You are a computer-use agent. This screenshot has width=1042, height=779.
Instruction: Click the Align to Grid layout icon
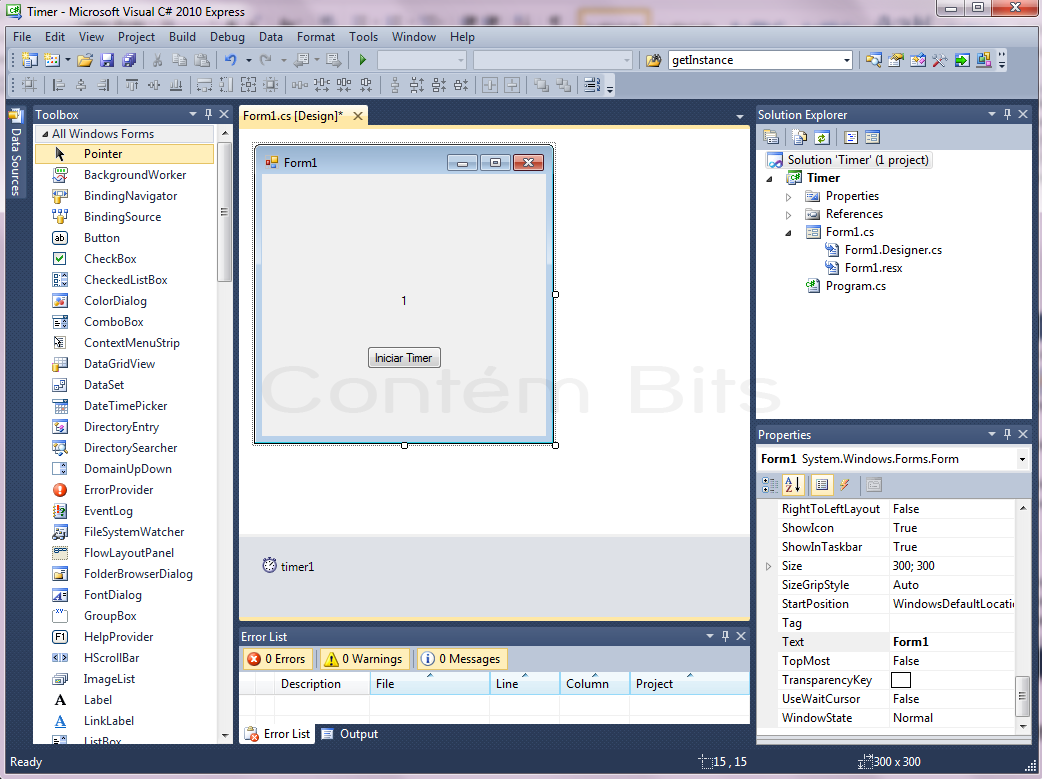(29, 85)
